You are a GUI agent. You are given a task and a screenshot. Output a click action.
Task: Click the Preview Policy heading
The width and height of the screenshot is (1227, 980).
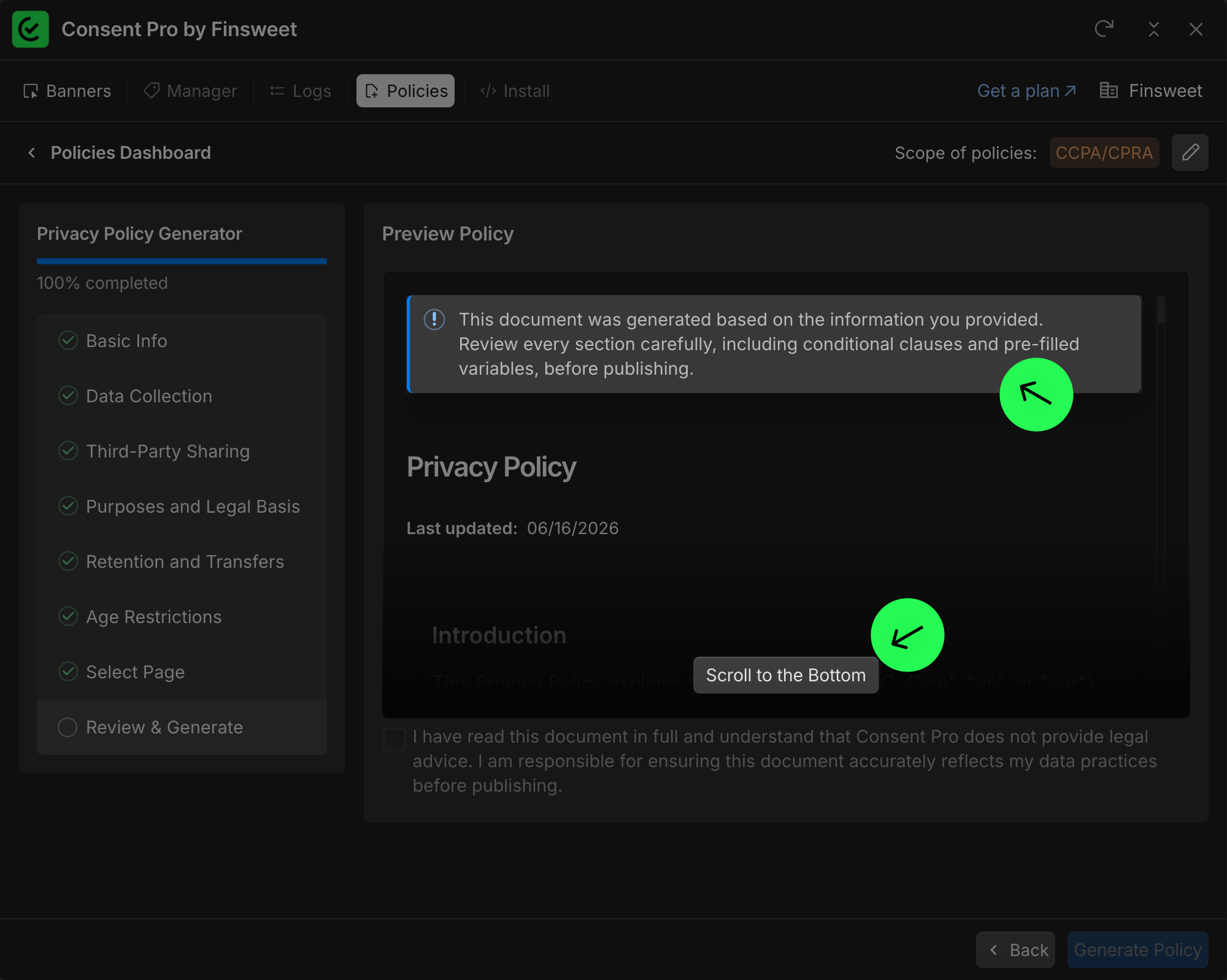[448, 234]
